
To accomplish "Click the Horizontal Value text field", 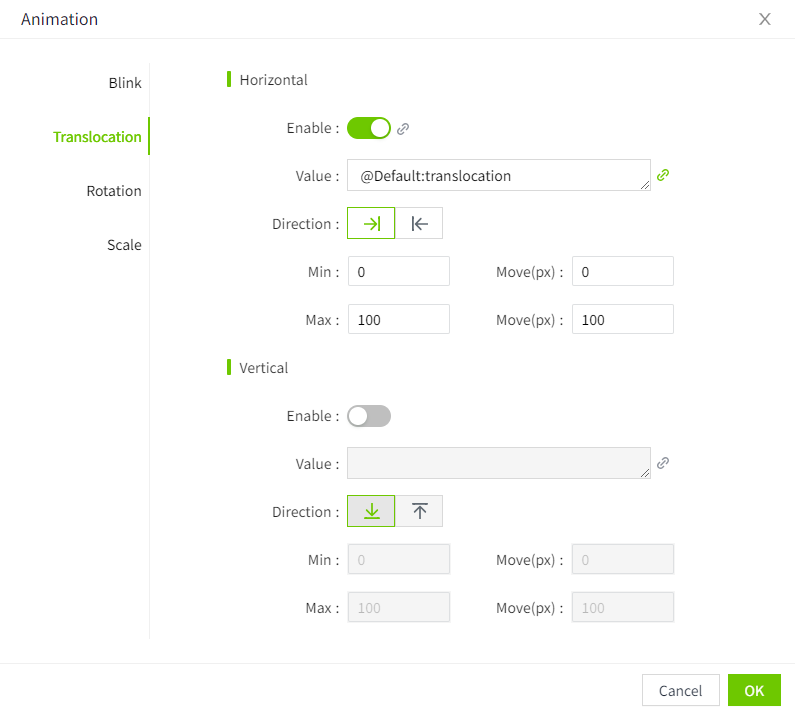I will (498, 175).
